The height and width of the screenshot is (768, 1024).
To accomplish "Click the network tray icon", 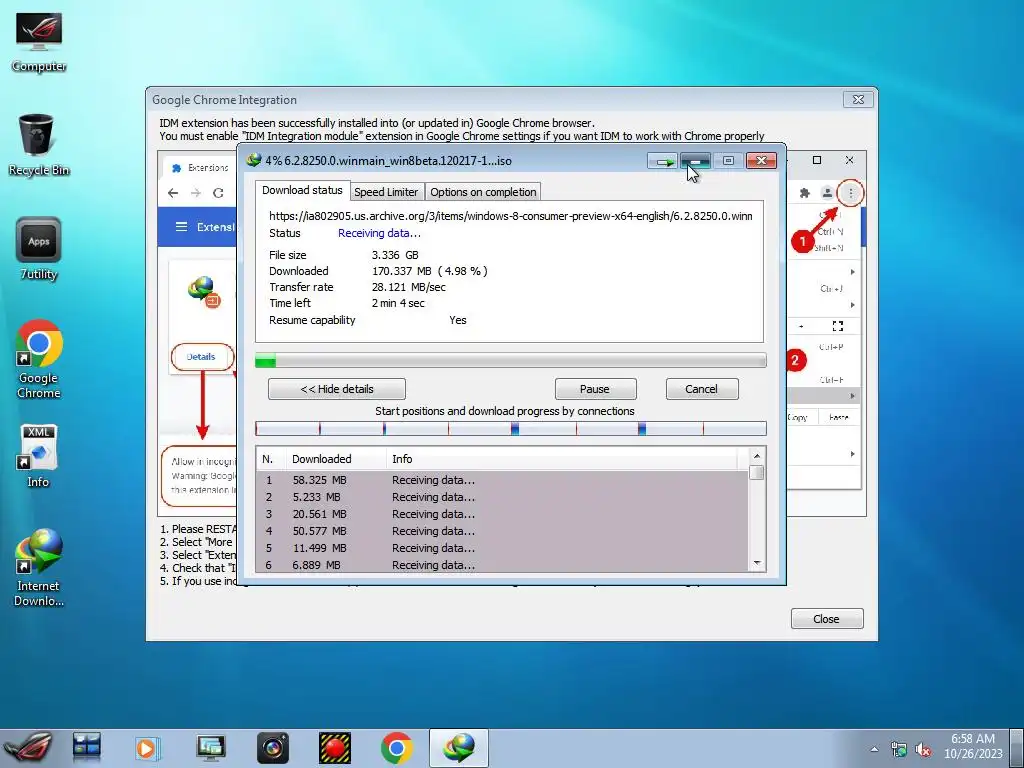I will (899, 750).
